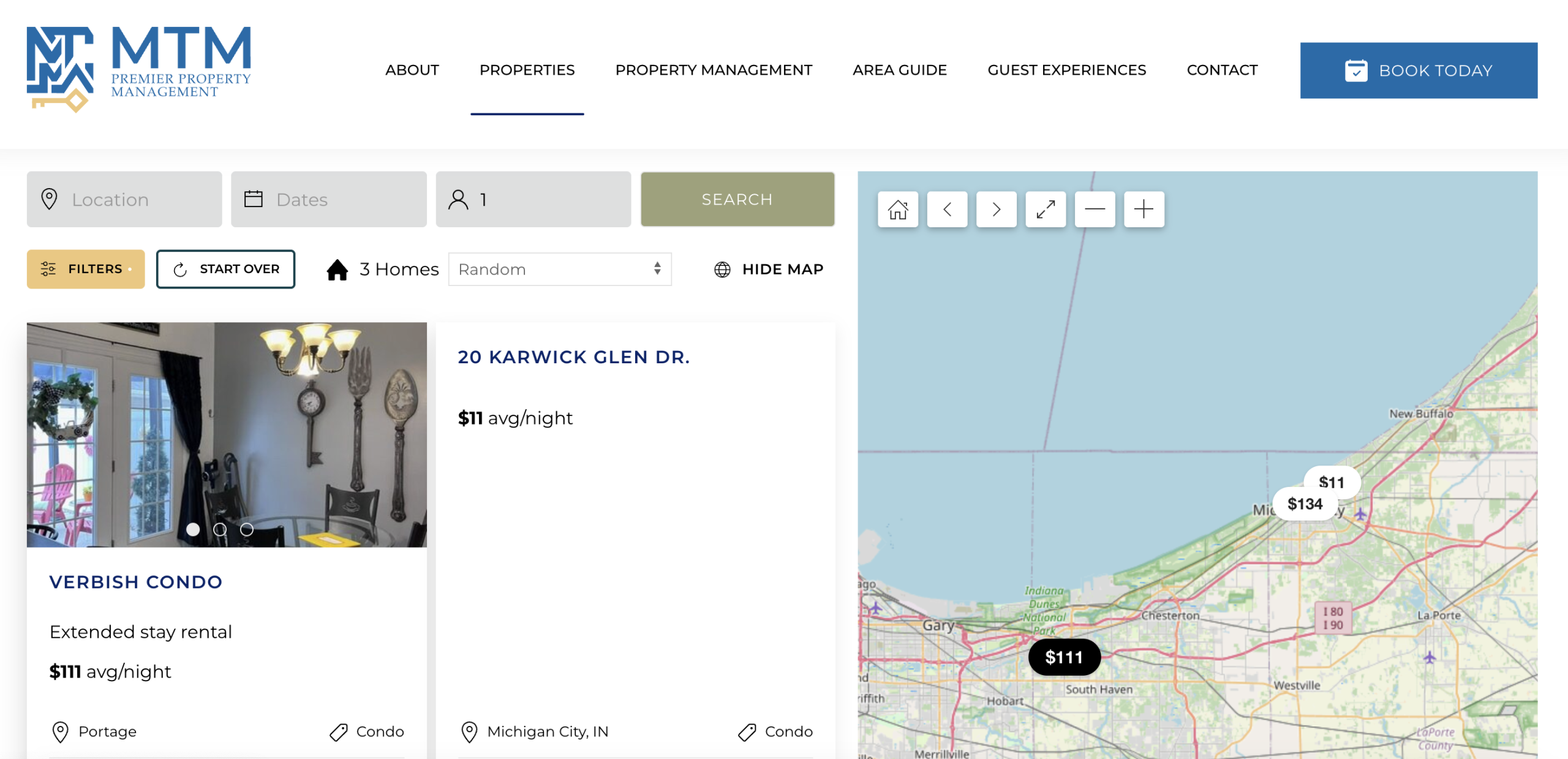Click Start Over to reset the search
This screenshot has width=1568, height=759.
pos(225,268)
